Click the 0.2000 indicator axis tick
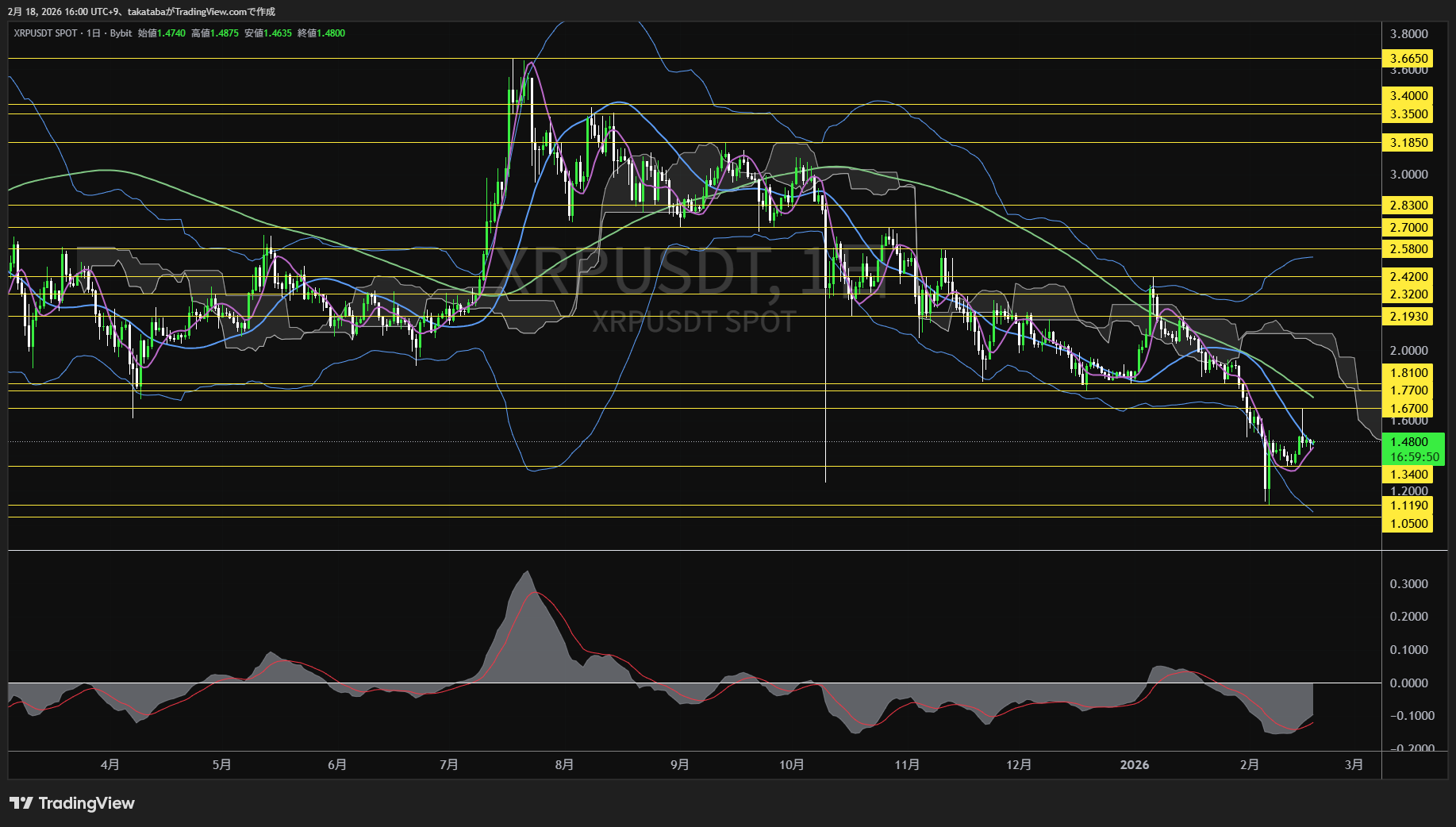 1408,616
